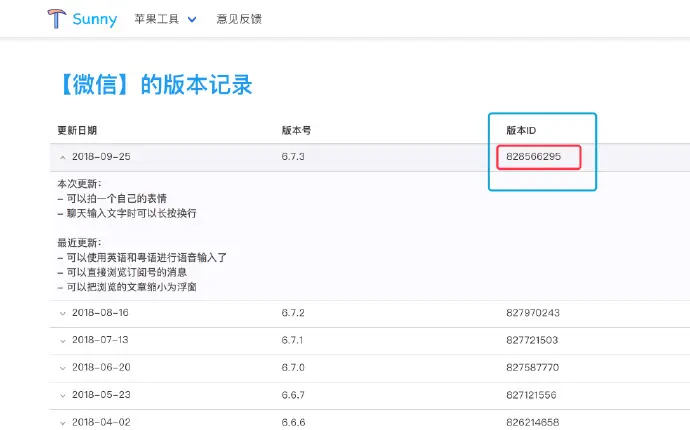The height and width of the screenshot is (430, 690).
Task: Select version number 6.7.3
Action: pyautogui.click(x=293, y=157)
